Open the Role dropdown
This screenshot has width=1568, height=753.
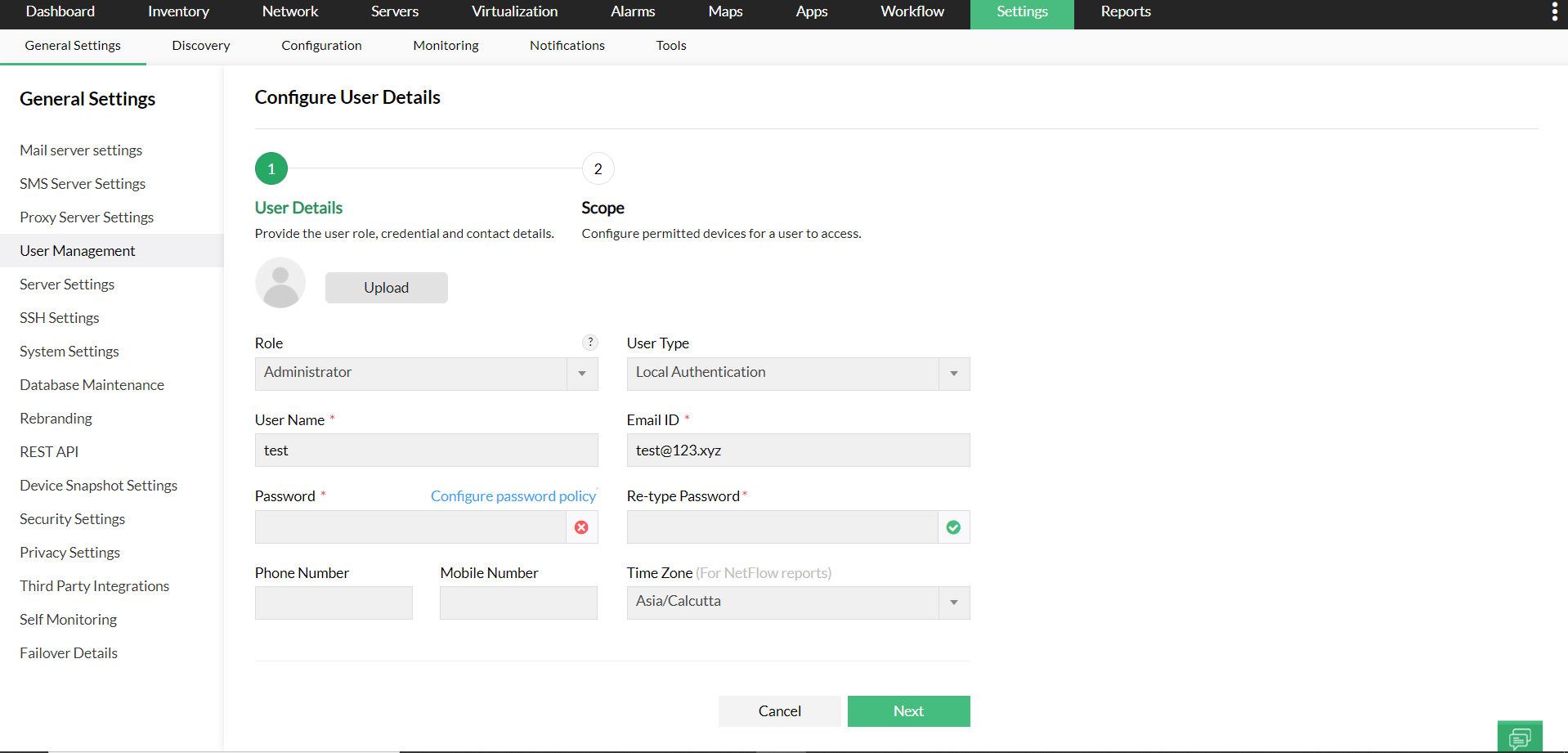click(x=582, y=374)
